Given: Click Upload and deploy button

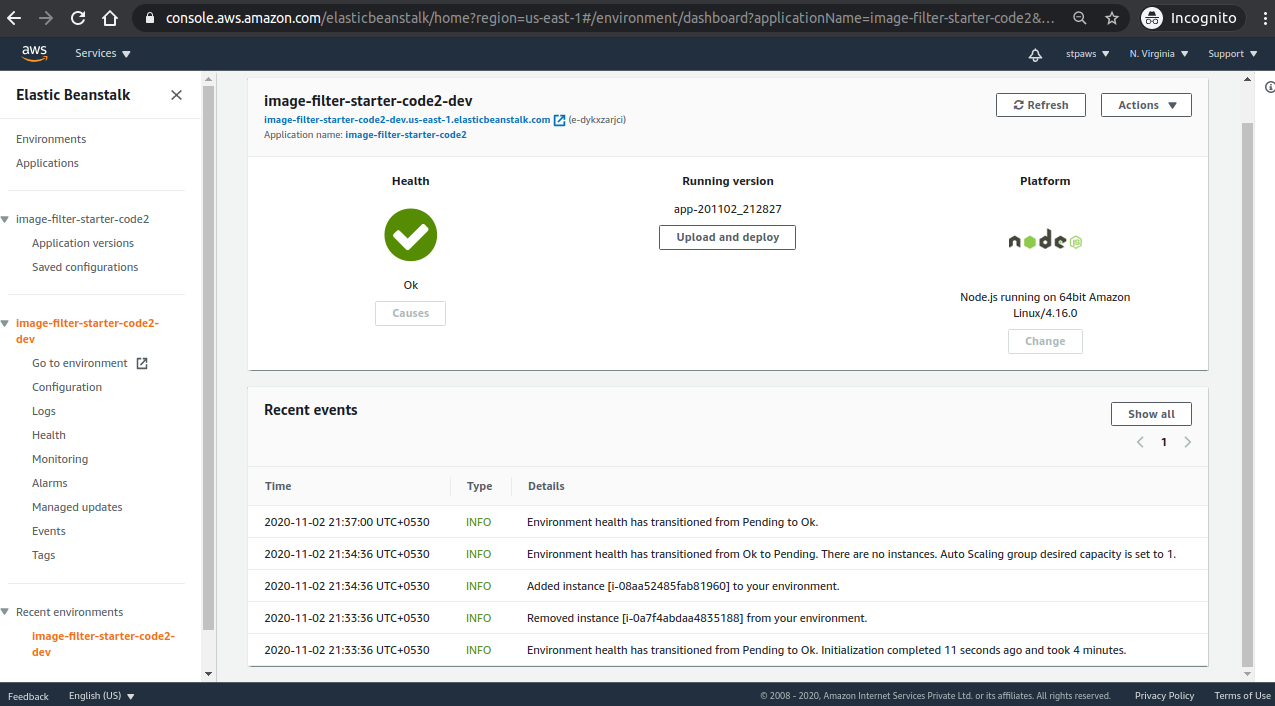Looking at the screenshot, I should point(727,237).
